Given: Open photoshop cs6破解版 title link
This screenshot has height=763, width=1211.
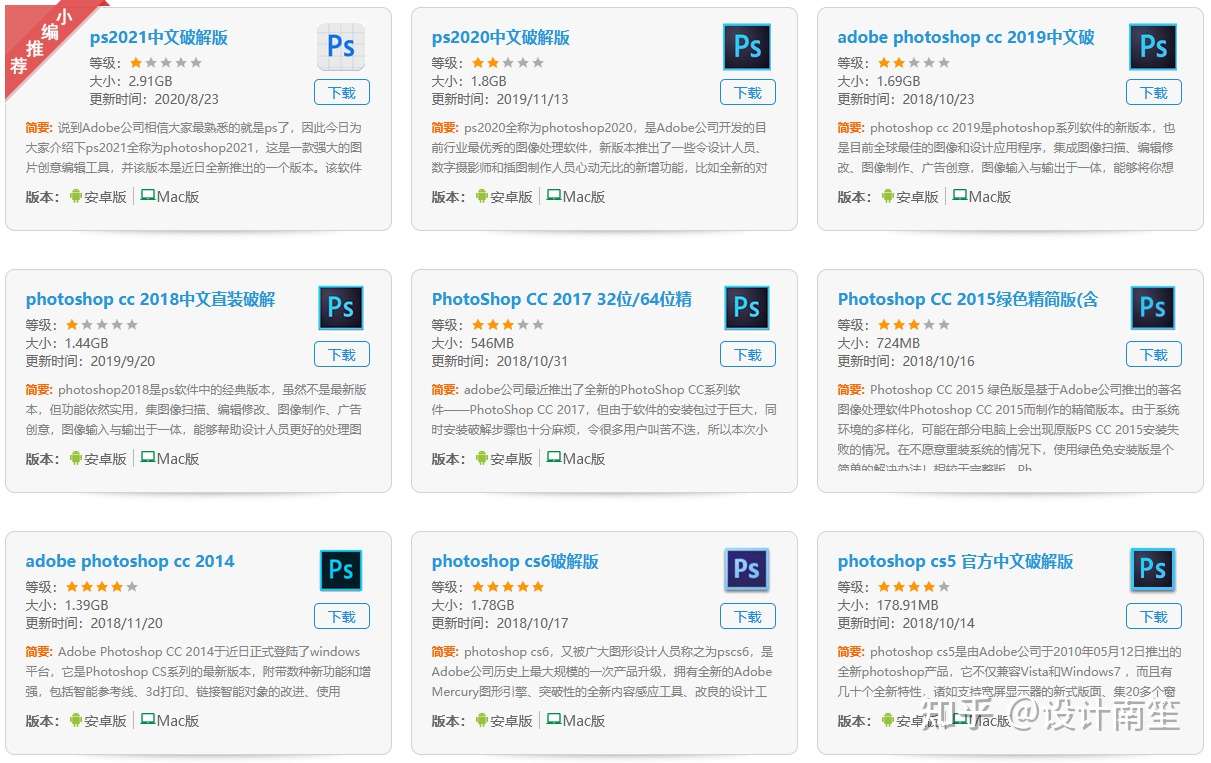Looking at the screenshot, I should (515, 562).
